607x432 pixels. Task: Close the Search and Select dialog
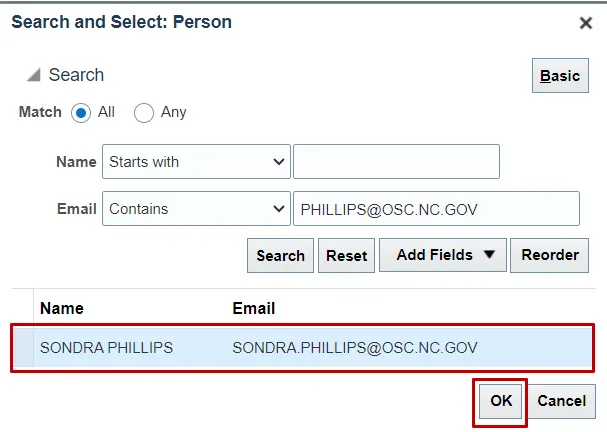586,23
